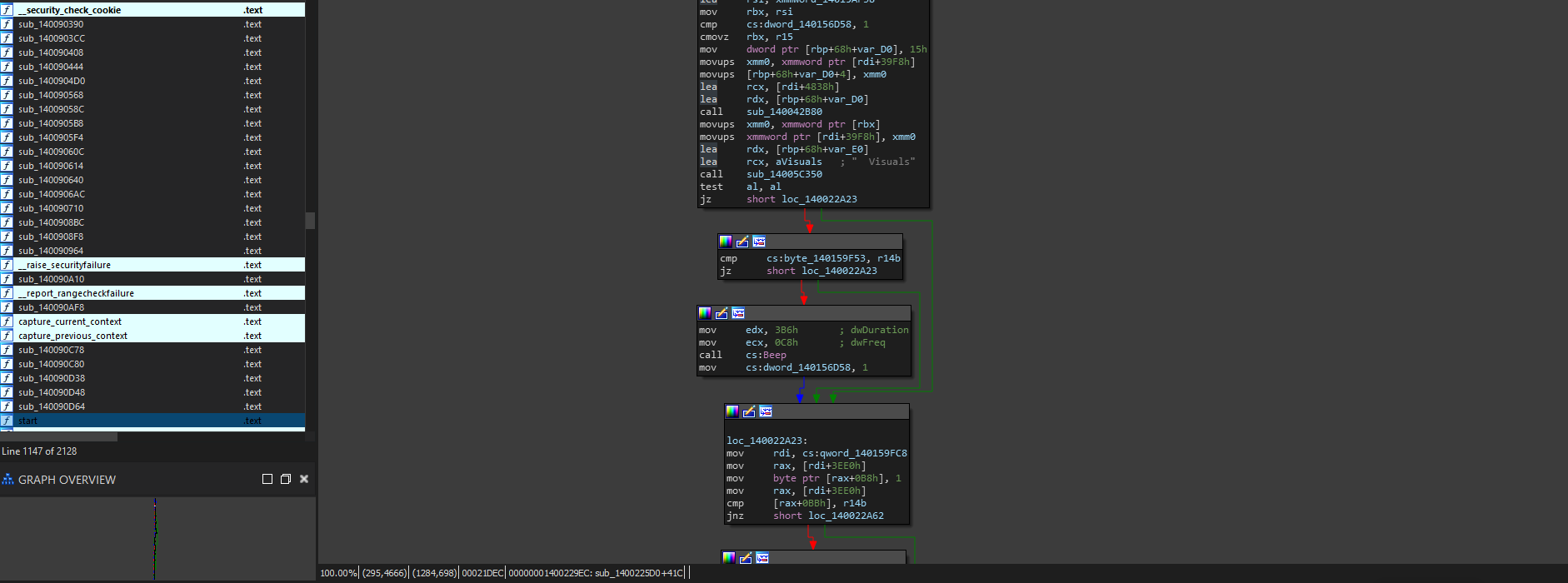Open the color picker on the cmp byte_140159F53 block
Image resolution: width=1568 pixels, height=583 pixels.
[726, 242]
